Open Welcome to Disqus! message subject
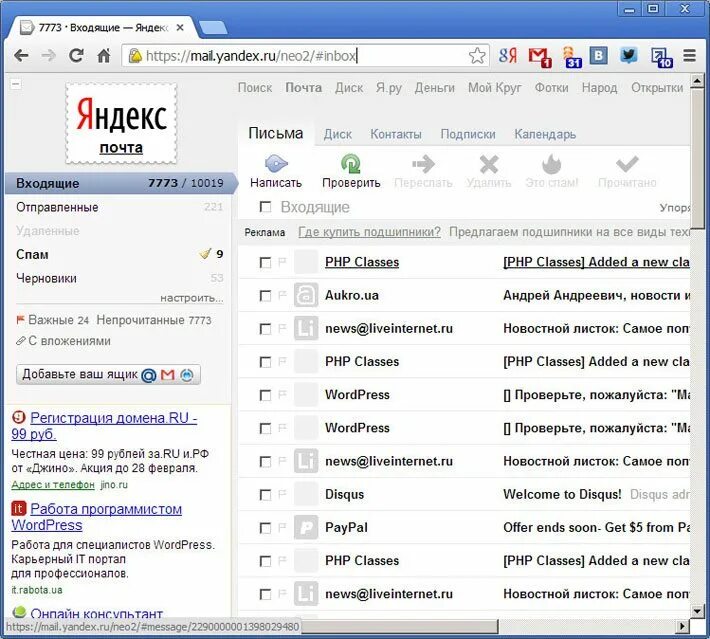Viewport: 710px width, 639px height. pos(562,494)
